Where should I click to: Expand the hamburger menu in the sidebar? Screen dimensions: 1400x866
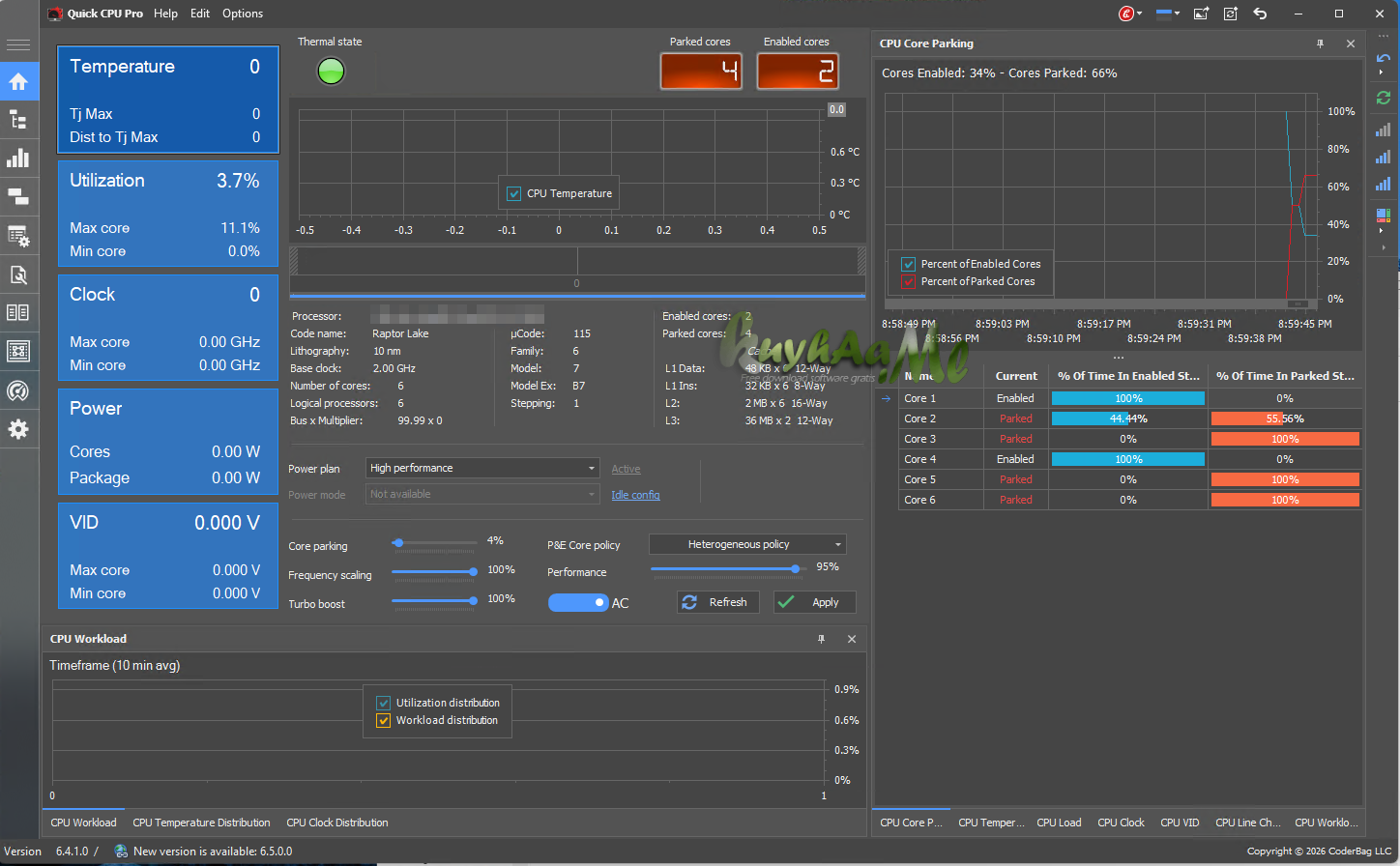tap(18, 44)
